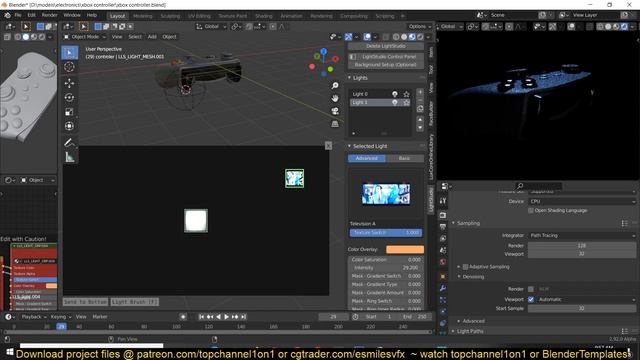The image size is (640, 360).
Task: Play the timeline animation
Action: [227, 317]
